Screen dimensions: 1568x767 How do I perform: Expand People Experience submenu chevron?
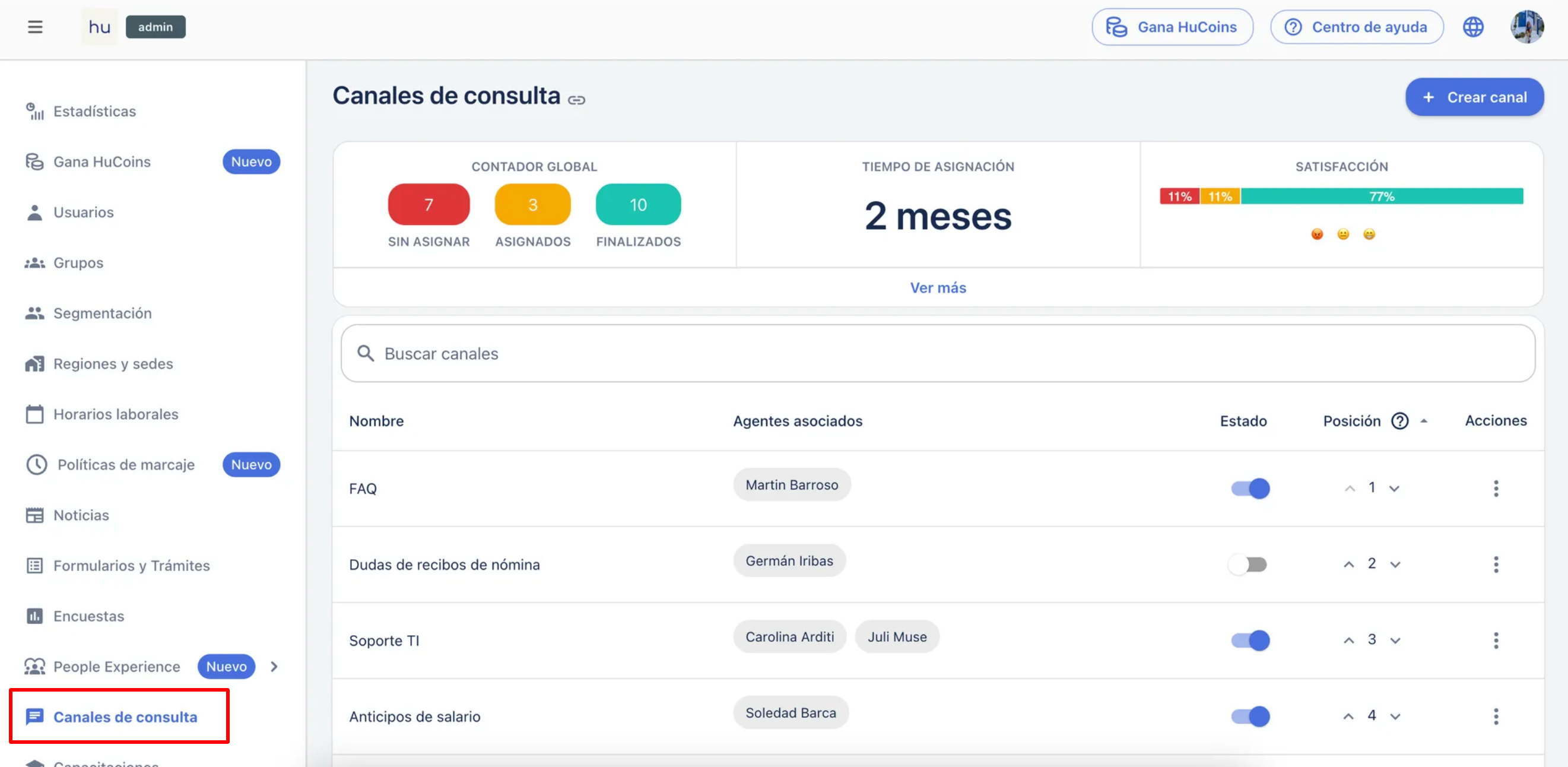click(x=274, y=667)
